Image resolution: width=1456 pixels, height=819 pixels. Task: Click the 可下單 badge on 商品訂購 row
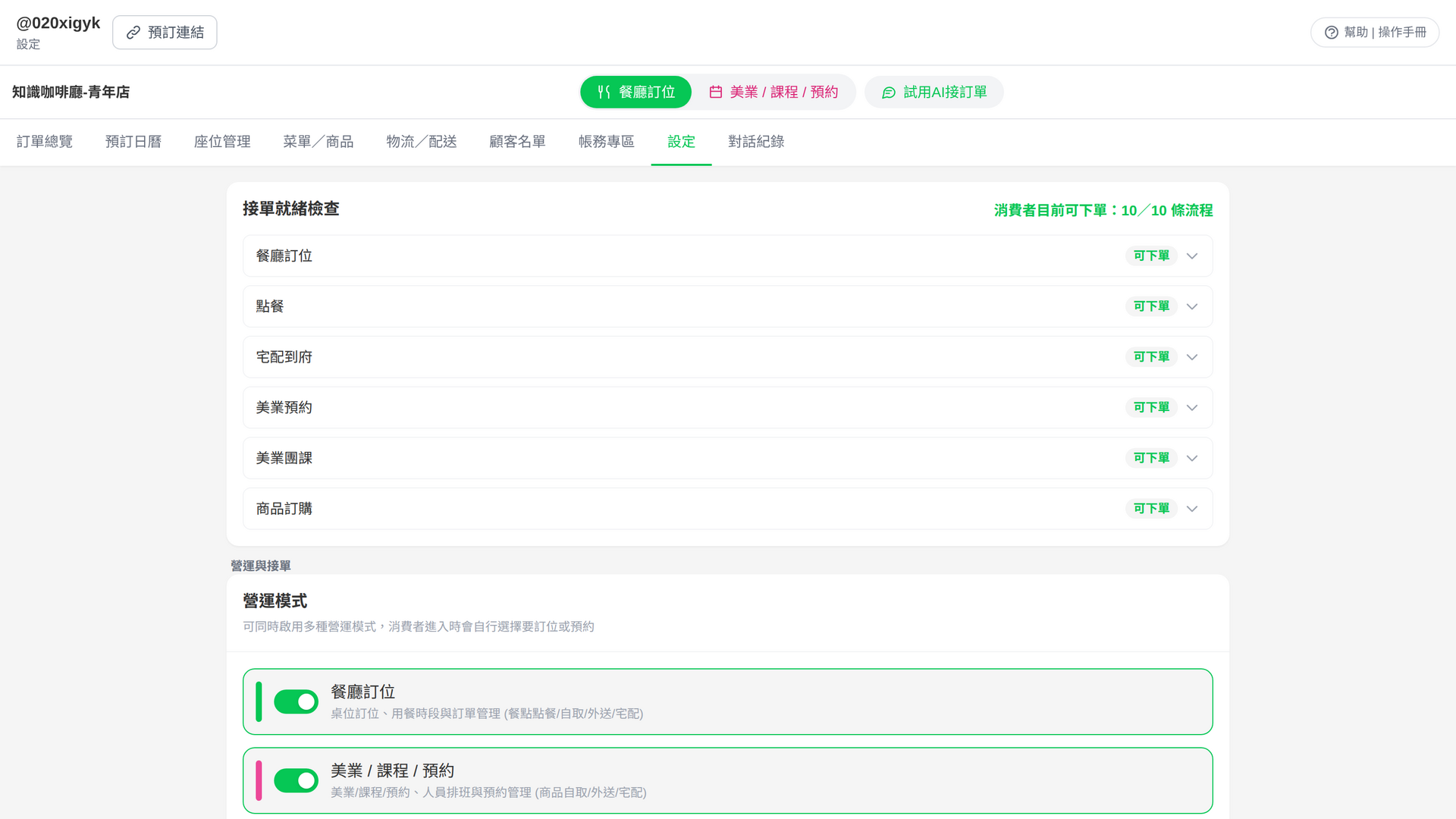[1151, 509]
